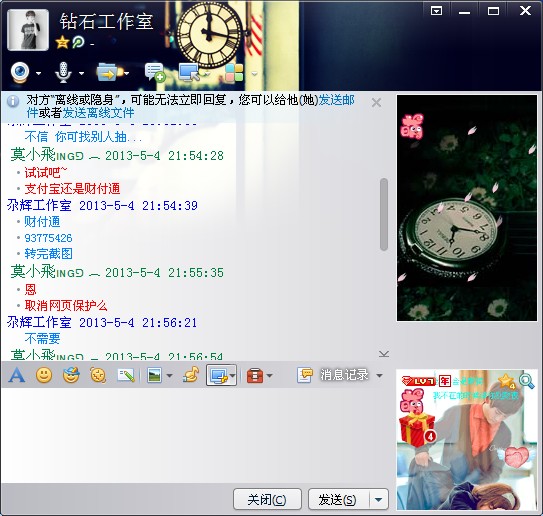The width and height of the screenshot is (543, 516).
Task: Click the info icon in notice bar
Action: click(x=13, y=101)
